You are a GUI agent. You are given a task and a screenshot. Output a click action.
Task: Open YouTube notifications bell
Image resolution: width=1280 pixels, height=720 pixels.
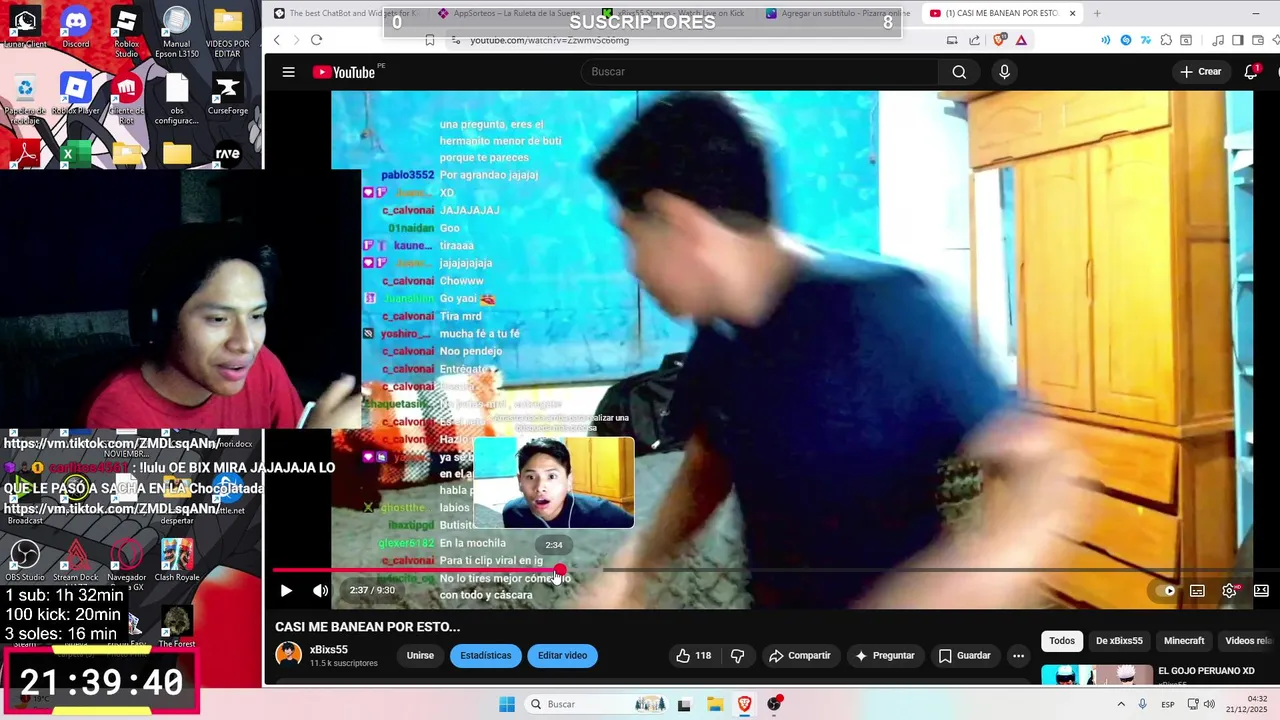[x=1251, y=72]
